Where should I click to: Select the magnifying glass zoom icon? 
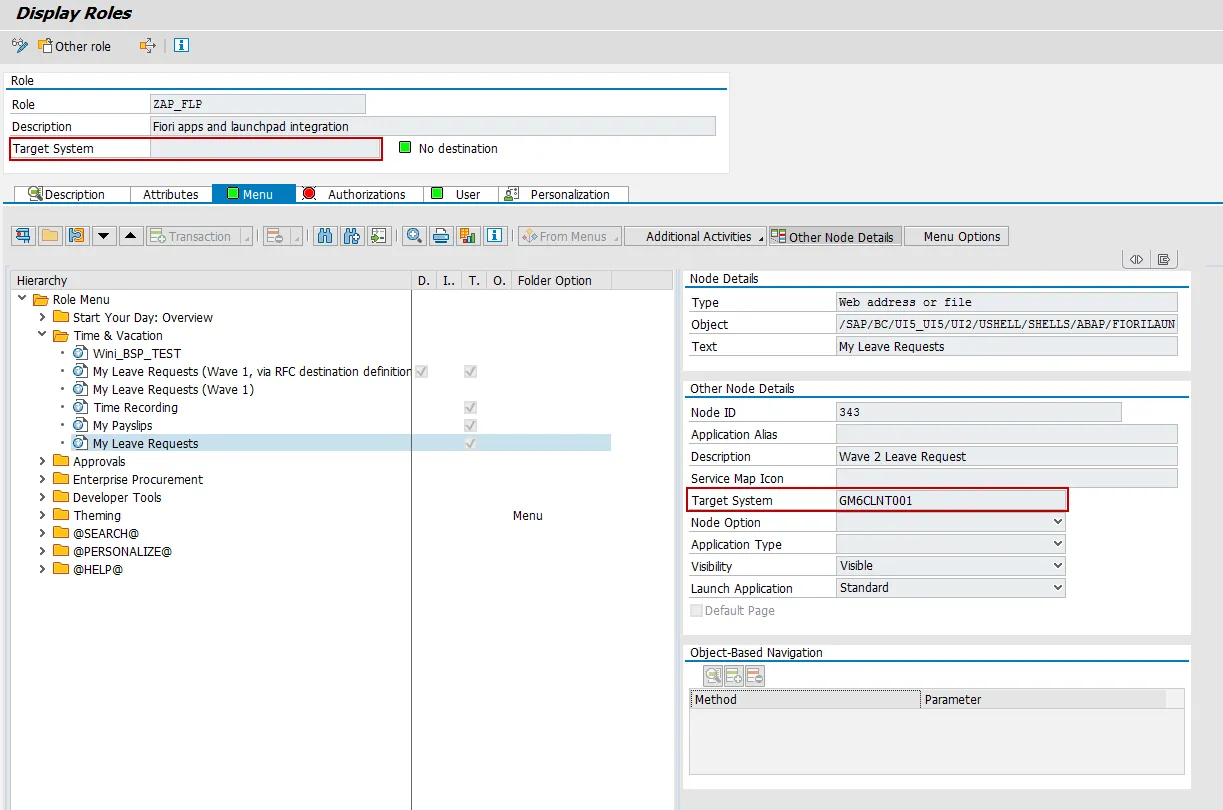pyautogui.click(x=414, y=235)
